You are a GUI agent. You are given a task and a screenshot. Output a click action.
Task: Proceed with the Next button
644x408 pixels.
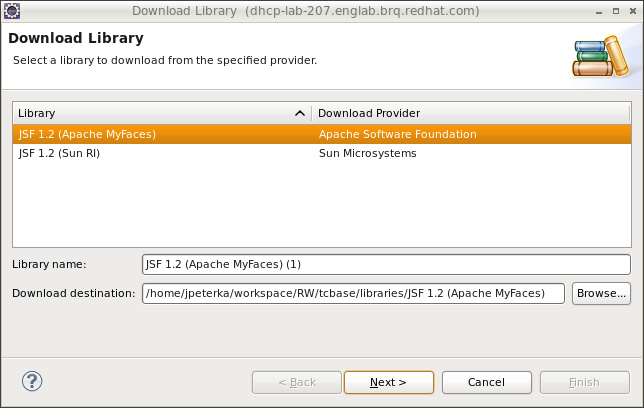click(x=388, y=382)
